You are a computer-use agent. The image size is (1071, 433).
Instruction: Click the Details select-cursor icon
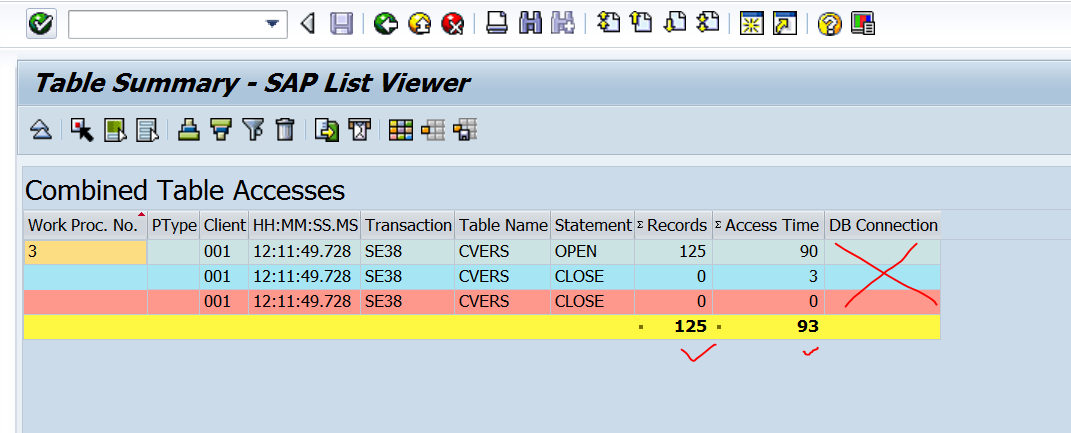(81, 129)
